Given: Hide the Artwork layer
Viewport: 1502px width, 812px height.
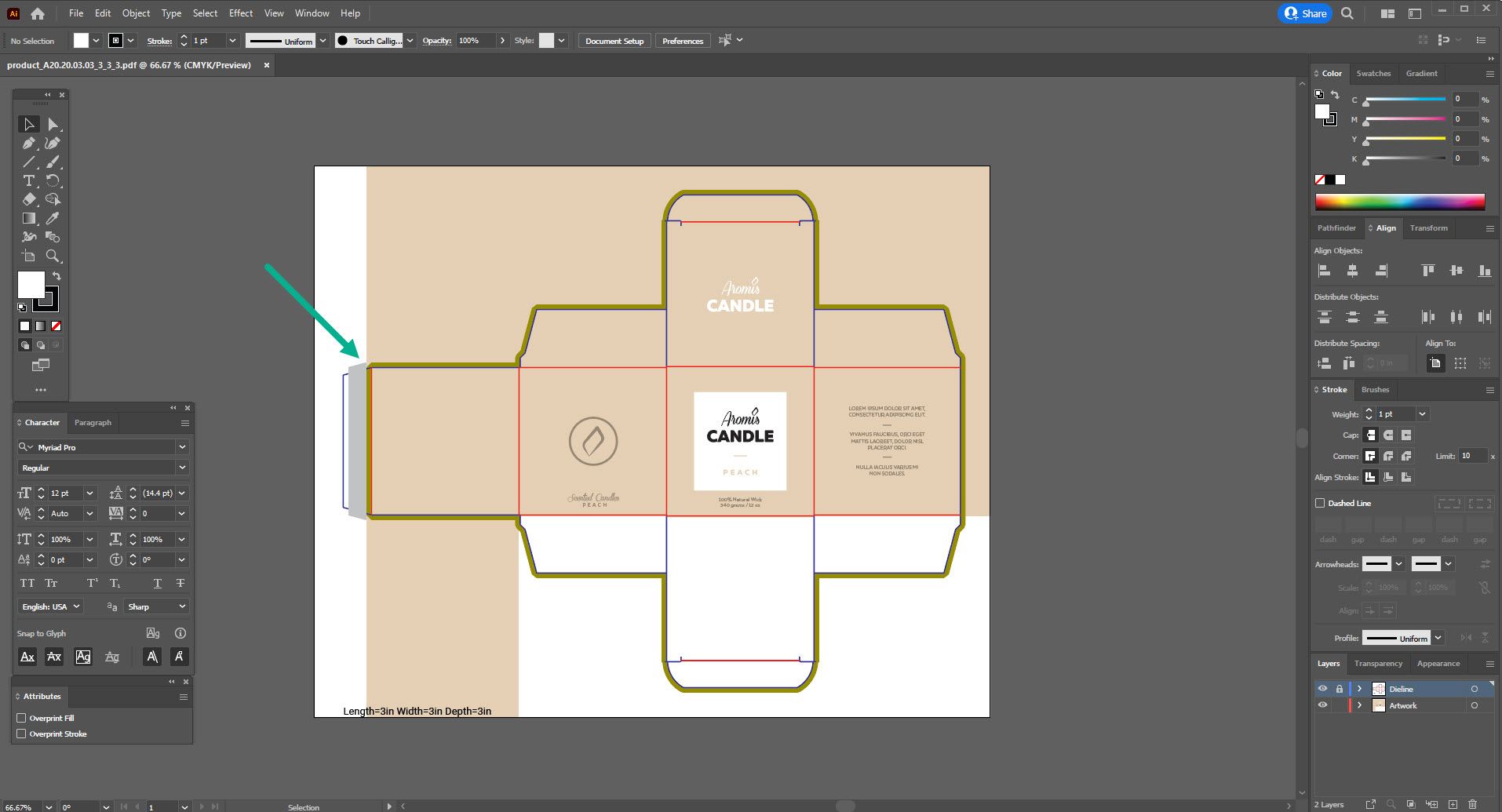Looking at the screenshot, I should coord(1323,705).
